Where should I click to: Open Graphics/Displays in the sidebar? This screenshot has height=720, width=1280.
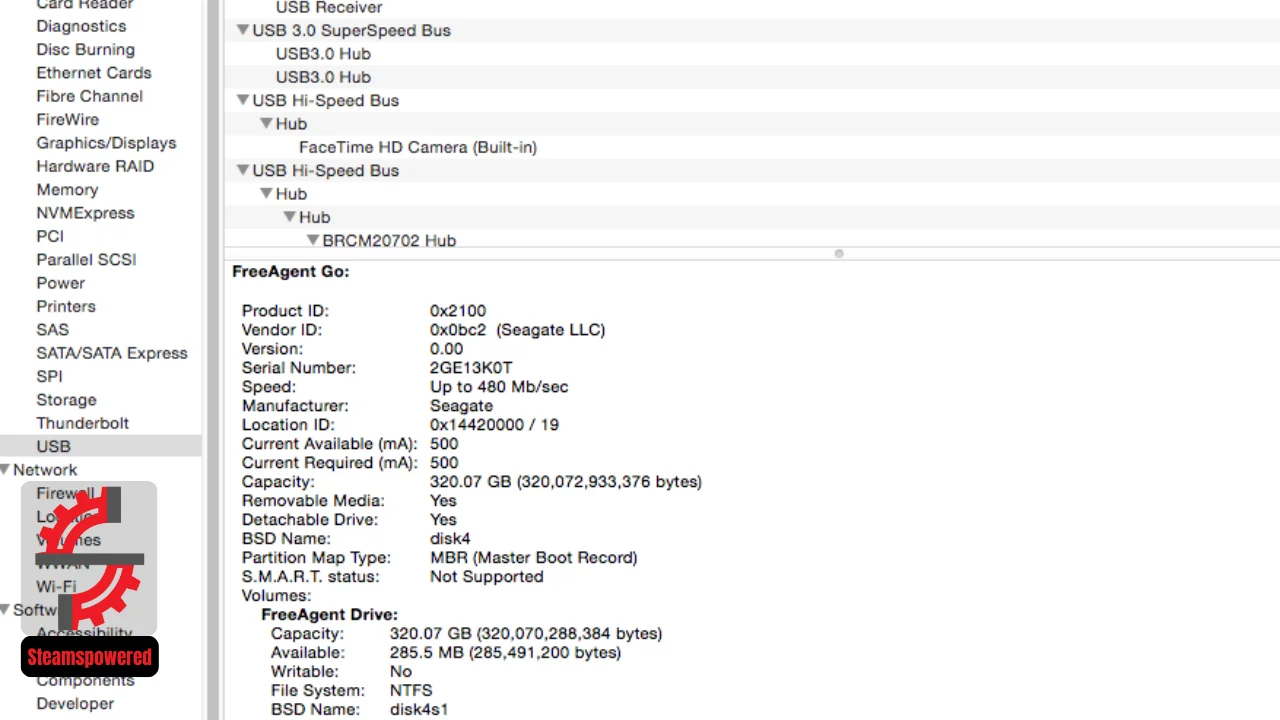click(106, 143)
